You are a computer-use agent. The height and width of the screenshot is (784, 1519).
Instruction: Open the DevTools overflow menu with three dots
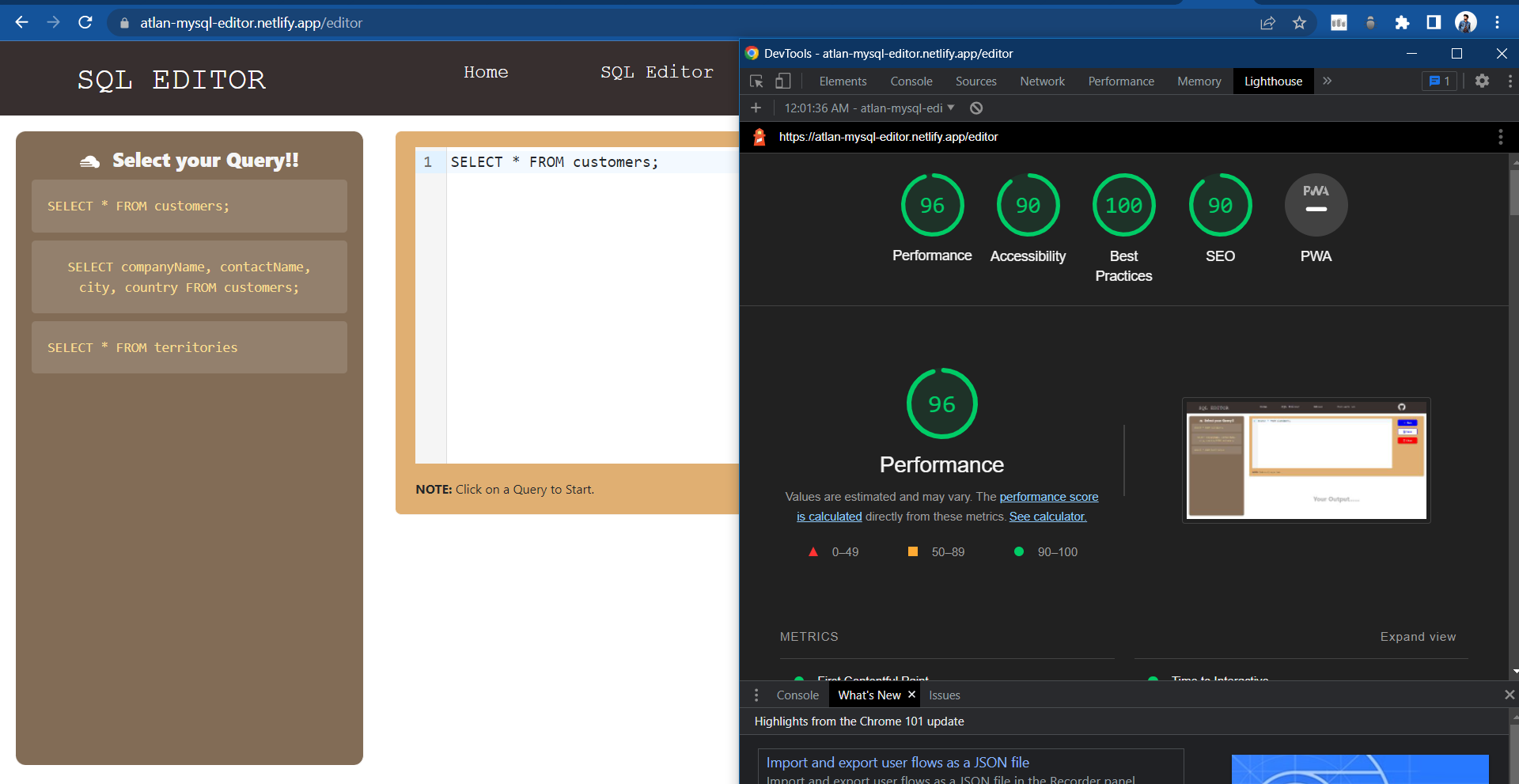(1510, 81)
